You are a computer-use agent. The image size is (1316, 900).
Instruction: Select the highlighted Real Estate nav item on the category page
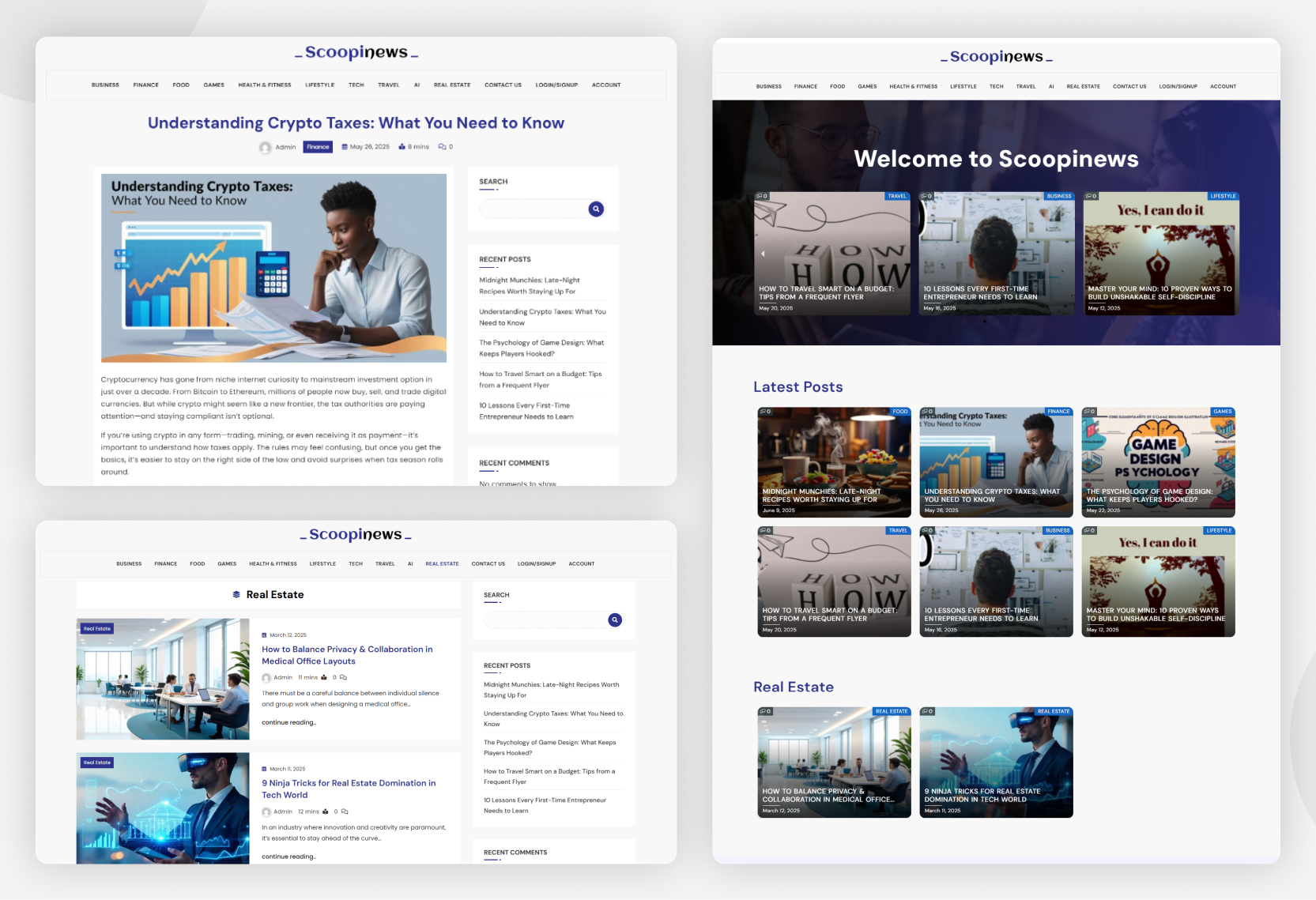pos(442,563)
